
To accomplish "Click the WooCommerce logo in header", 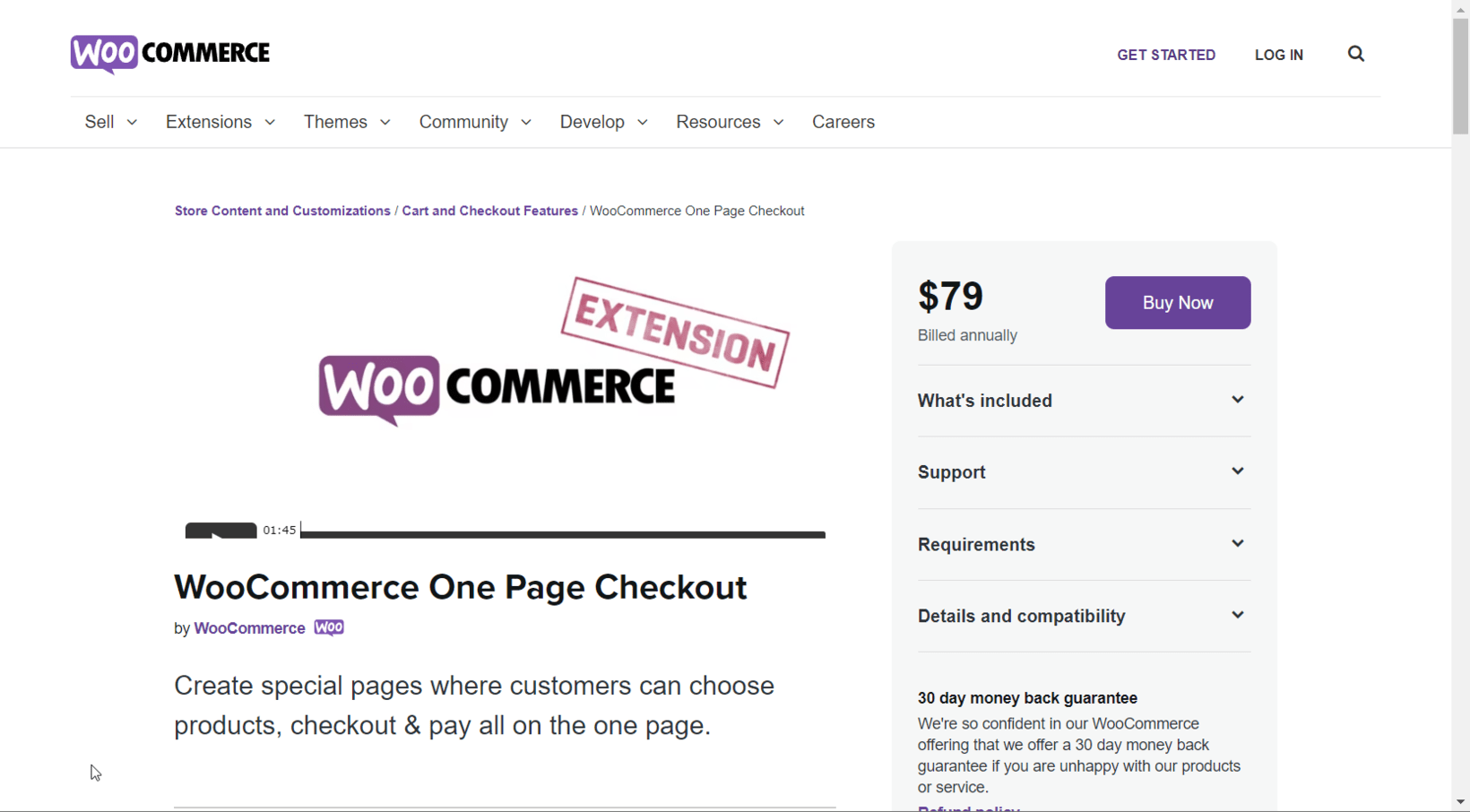I will [x=169, y=54].
